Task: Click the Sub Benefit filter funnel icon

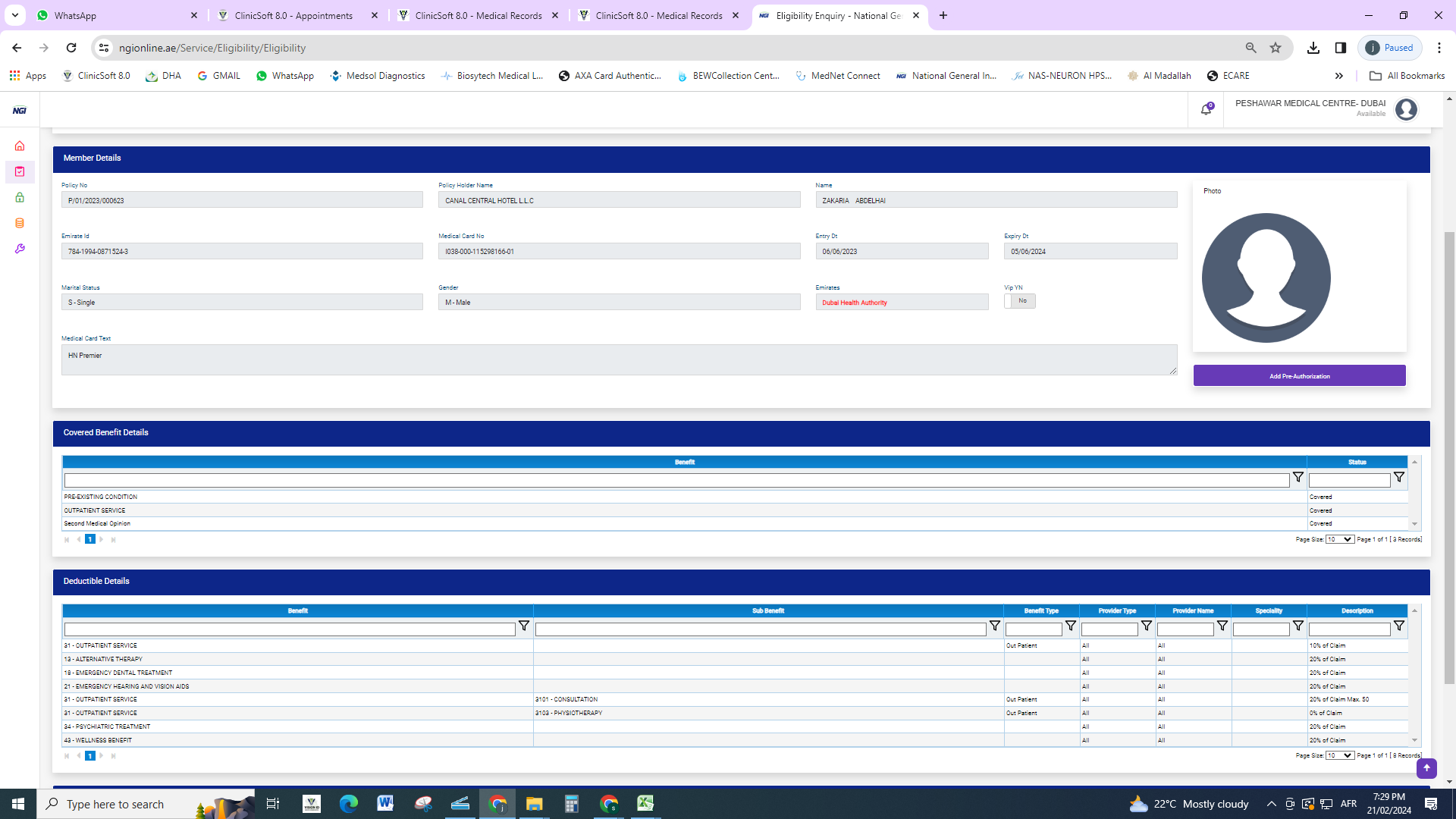Action: [994, 626]
